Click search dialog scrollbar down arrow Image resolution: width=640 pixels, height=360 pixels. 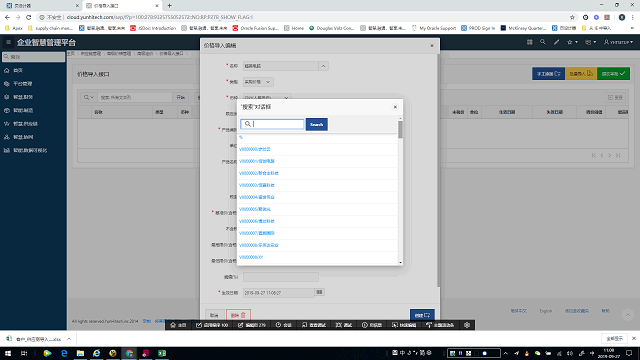pyautogui.click(x=400, y=262)
